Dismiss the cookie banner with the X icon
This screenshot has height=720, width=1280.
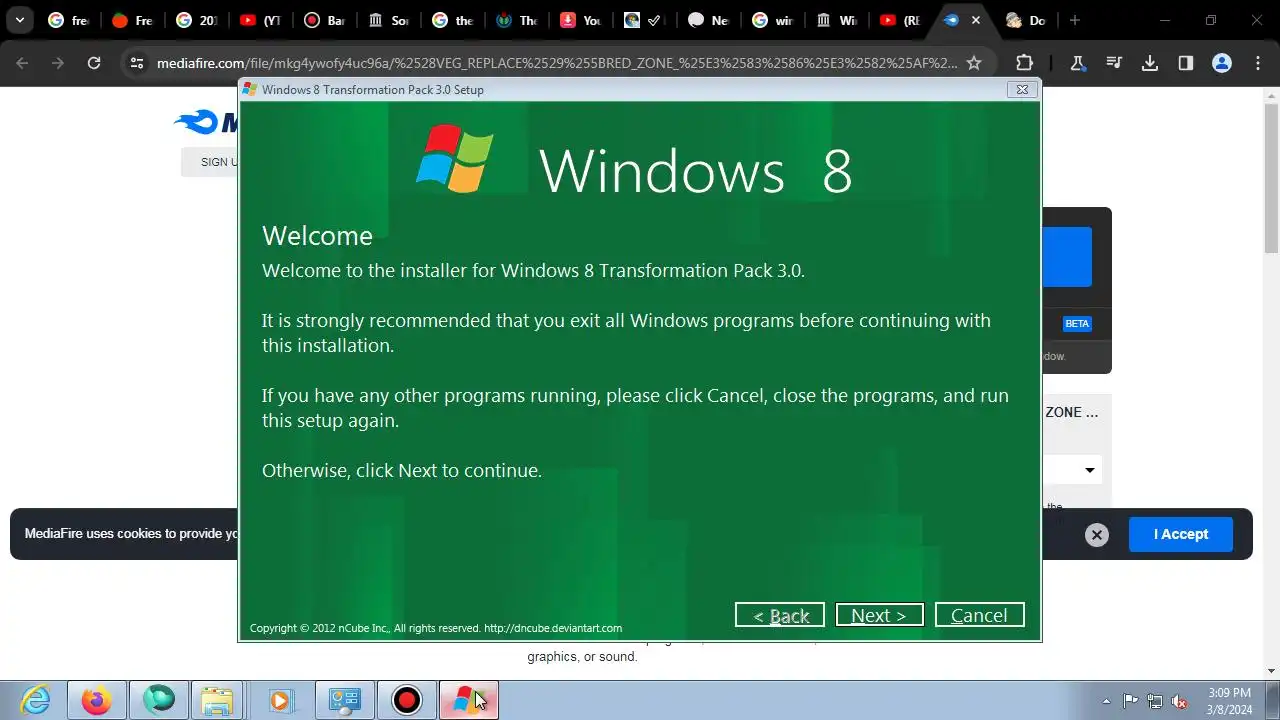[x=1097, y=535]
